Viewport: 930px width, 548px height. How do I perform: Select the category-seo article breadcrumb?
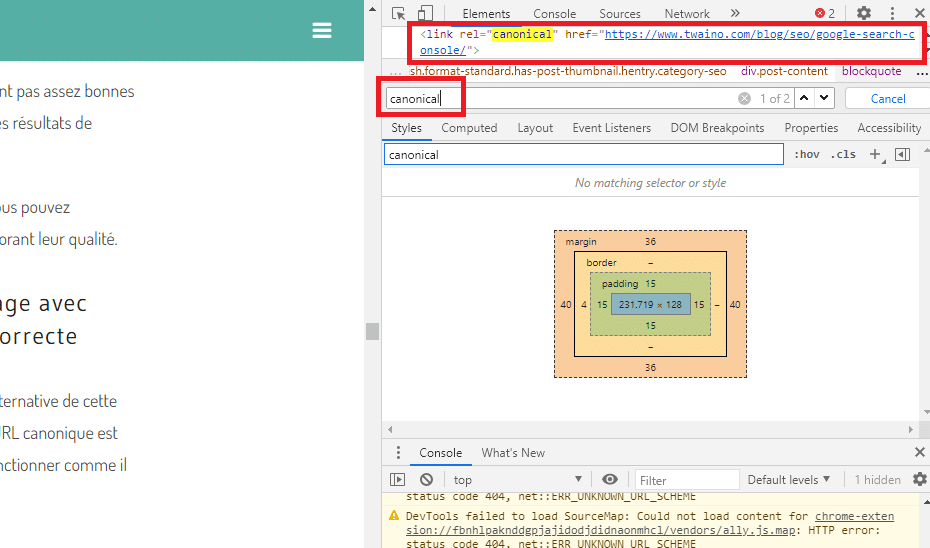click(568, 71)
